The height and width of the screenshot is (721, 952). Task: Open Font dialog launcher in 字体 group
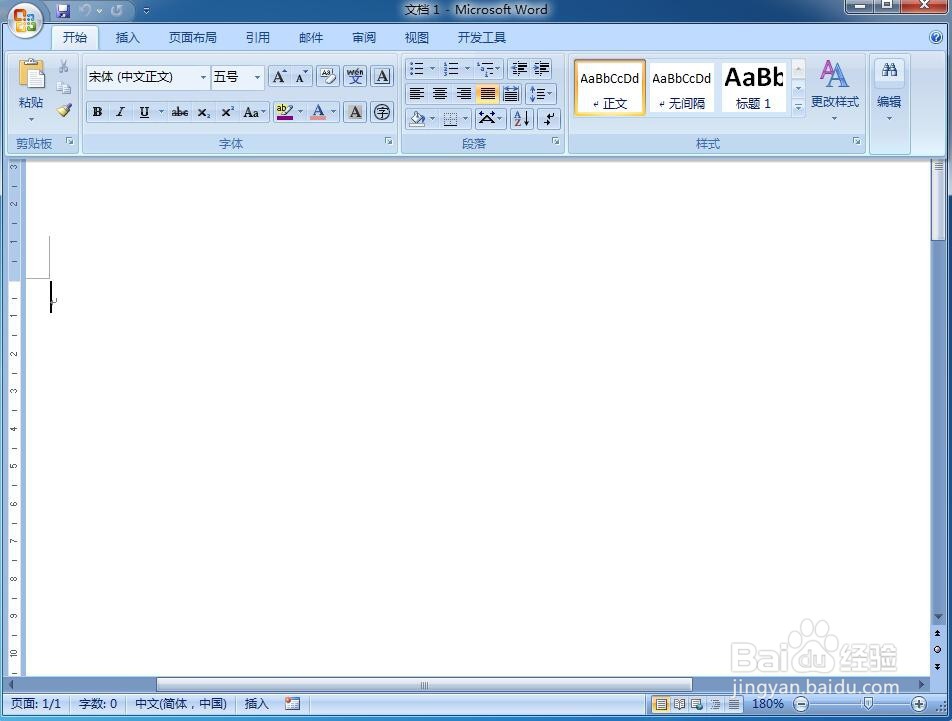coord(388,141)
